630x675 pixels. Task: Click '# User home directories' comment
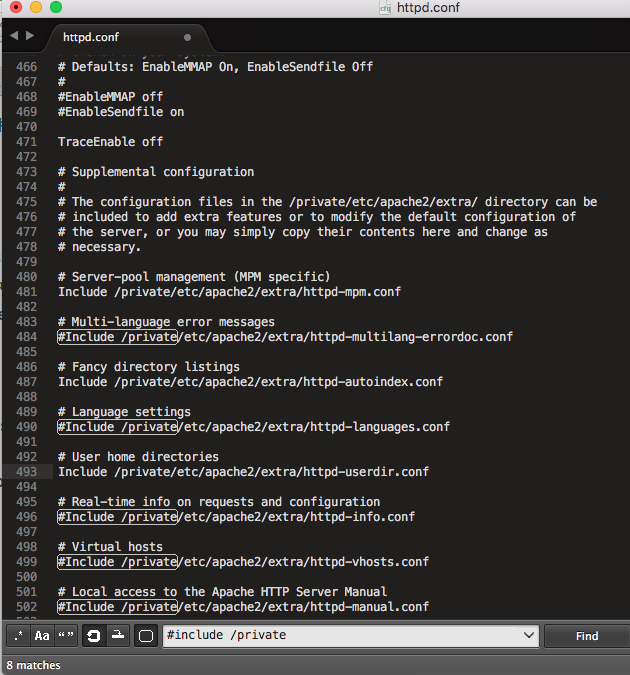click(x=138, y=457)
